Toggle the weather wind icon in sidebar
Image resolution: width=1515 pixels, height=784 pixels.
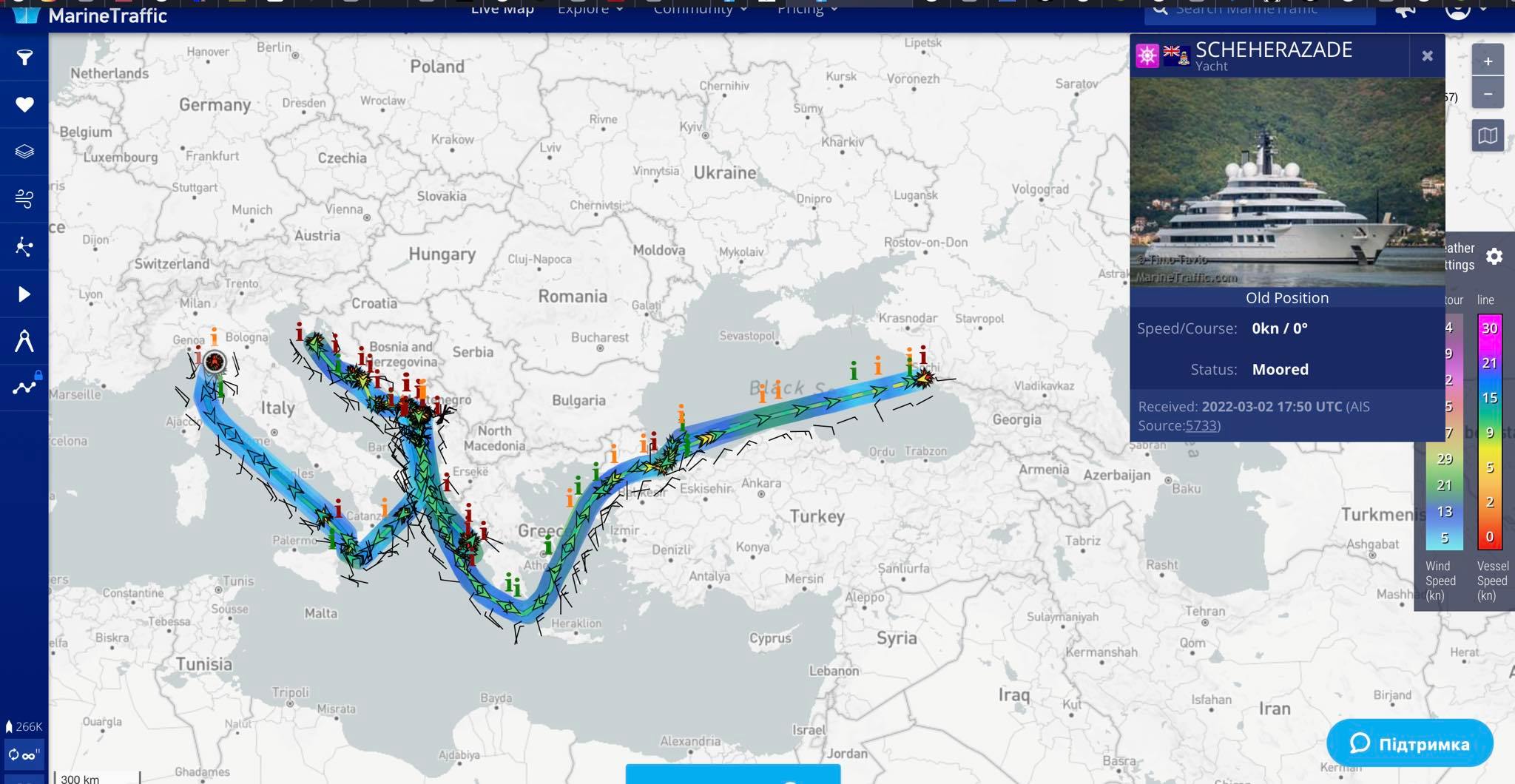click(x=24, y=198)
